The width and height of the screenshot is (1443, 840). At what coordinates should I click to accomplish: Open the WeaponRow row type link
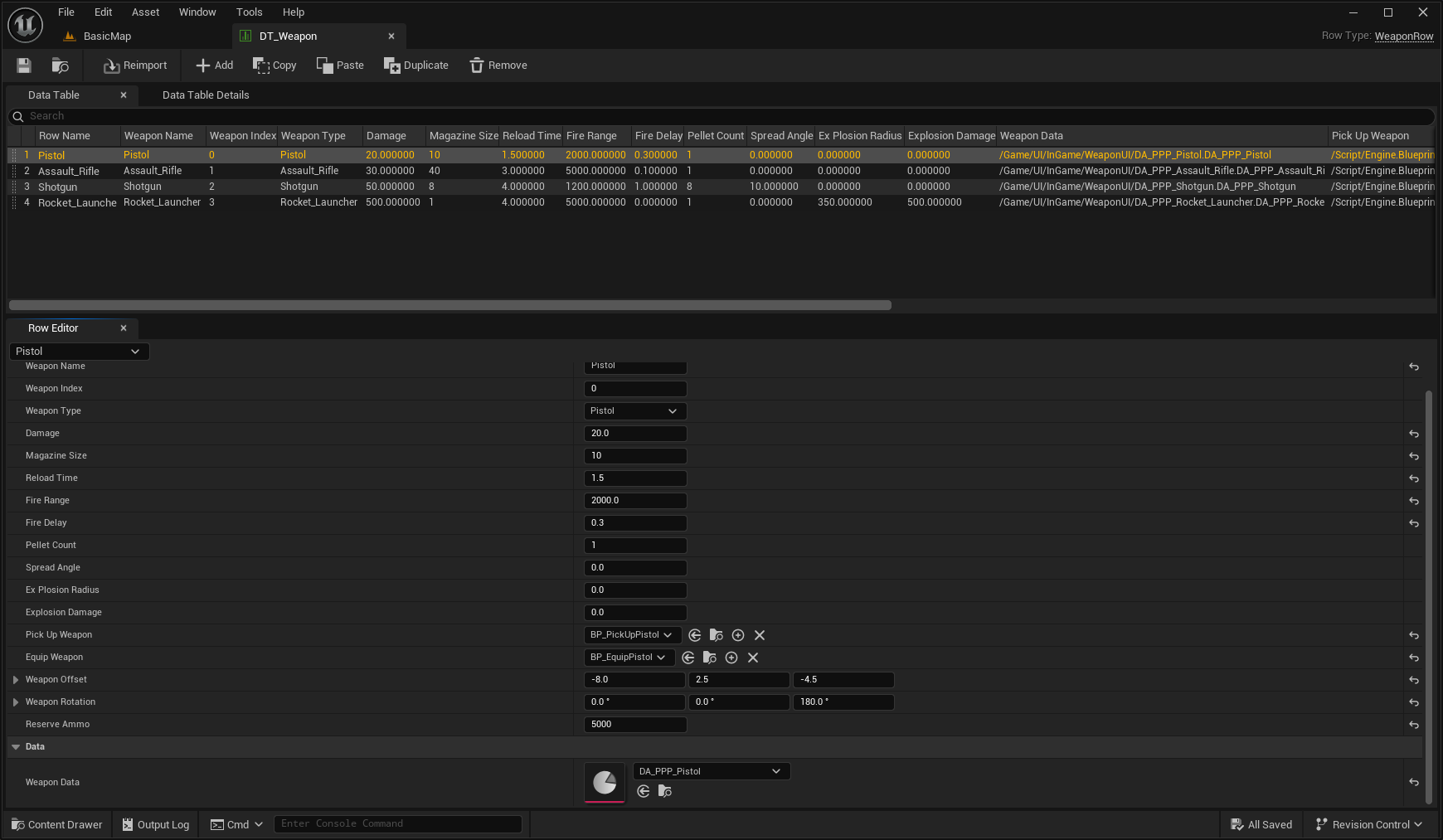point(1404,36)
